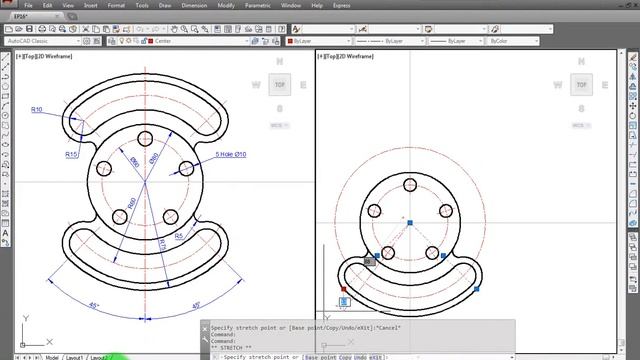640x360 pixels.
Task: Select the Multiline Text A tool
Action: (x=5, y=233)
